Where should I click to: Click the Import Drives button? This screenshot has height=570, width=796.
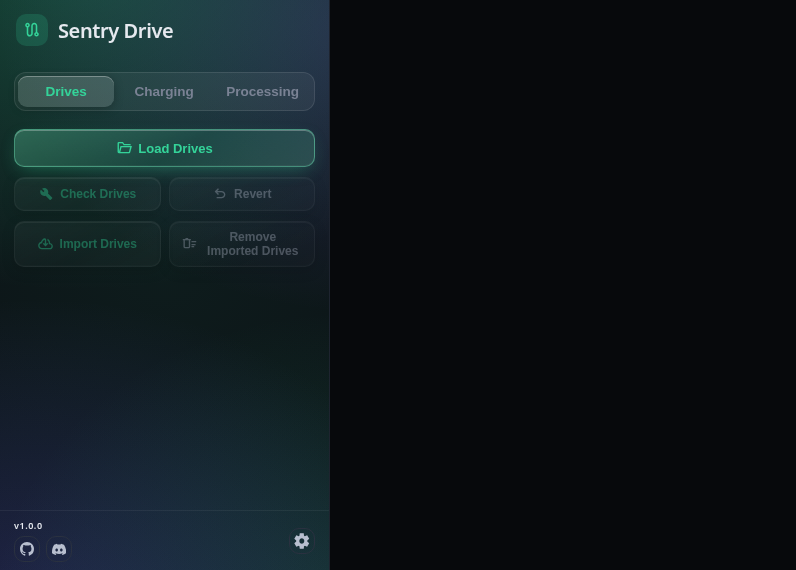click(x=87, y=244)
